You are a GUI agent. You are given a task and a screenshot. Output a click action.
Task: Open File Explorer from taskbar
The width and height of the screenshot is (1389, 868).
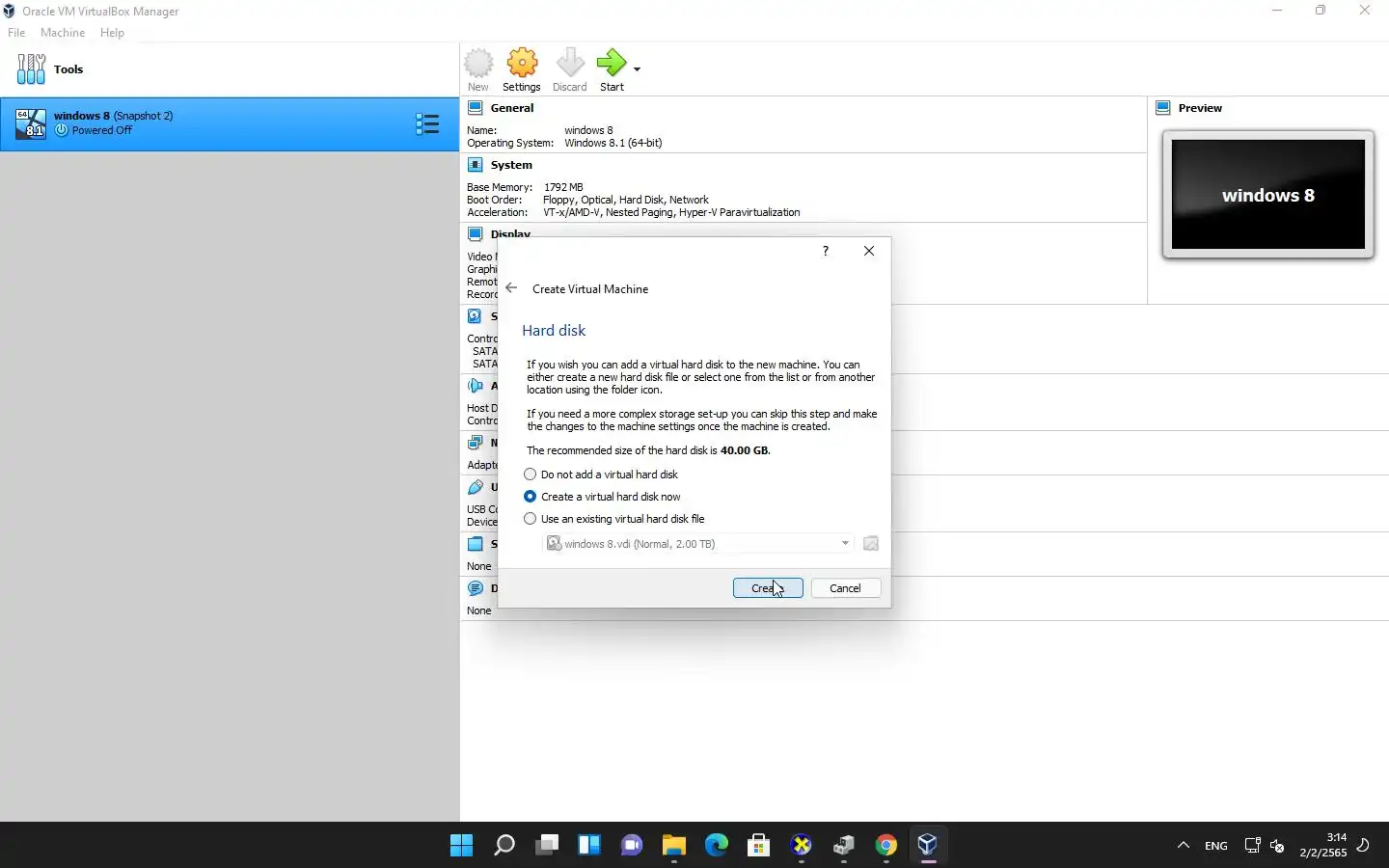point(674,846)
